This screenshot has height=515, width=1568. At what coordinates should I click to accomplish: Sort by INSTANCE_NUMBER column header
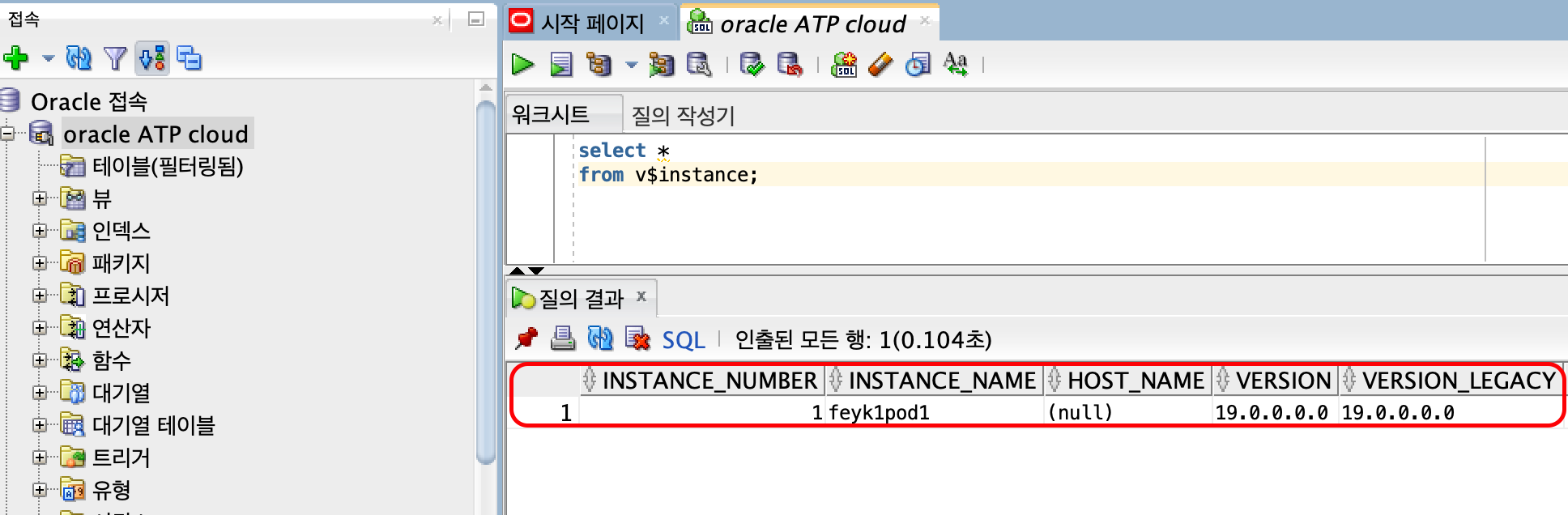tap(702, 380)
